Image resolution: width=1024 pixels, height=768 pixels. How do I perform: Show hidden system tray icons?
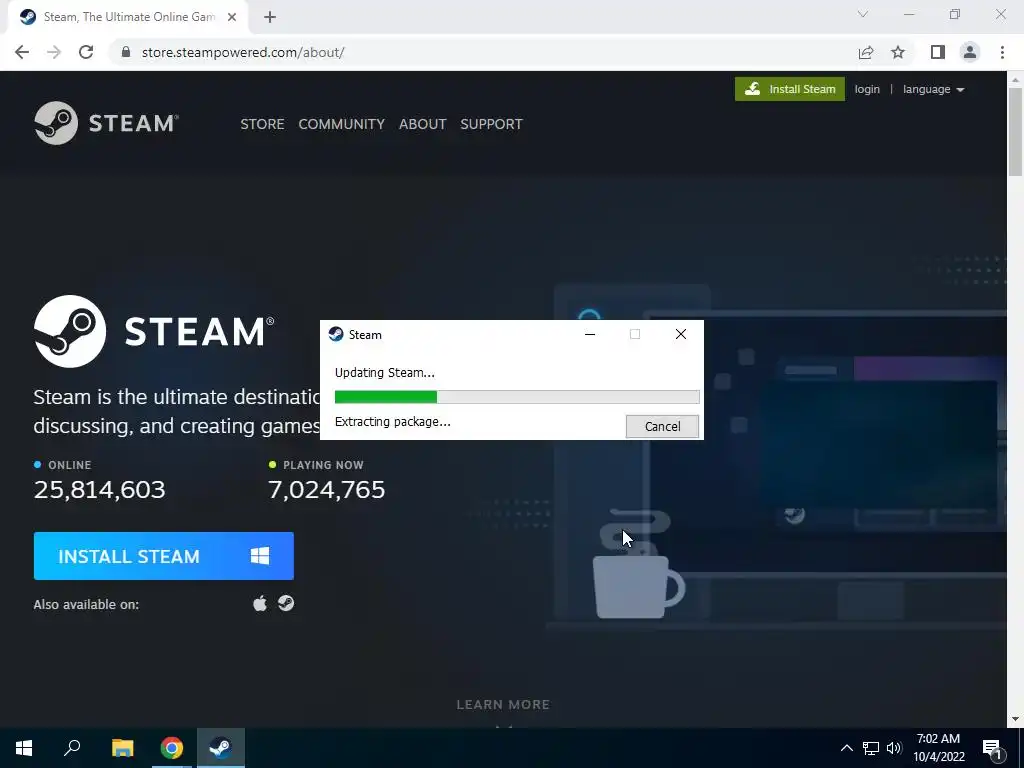click(x=846, y=748)
